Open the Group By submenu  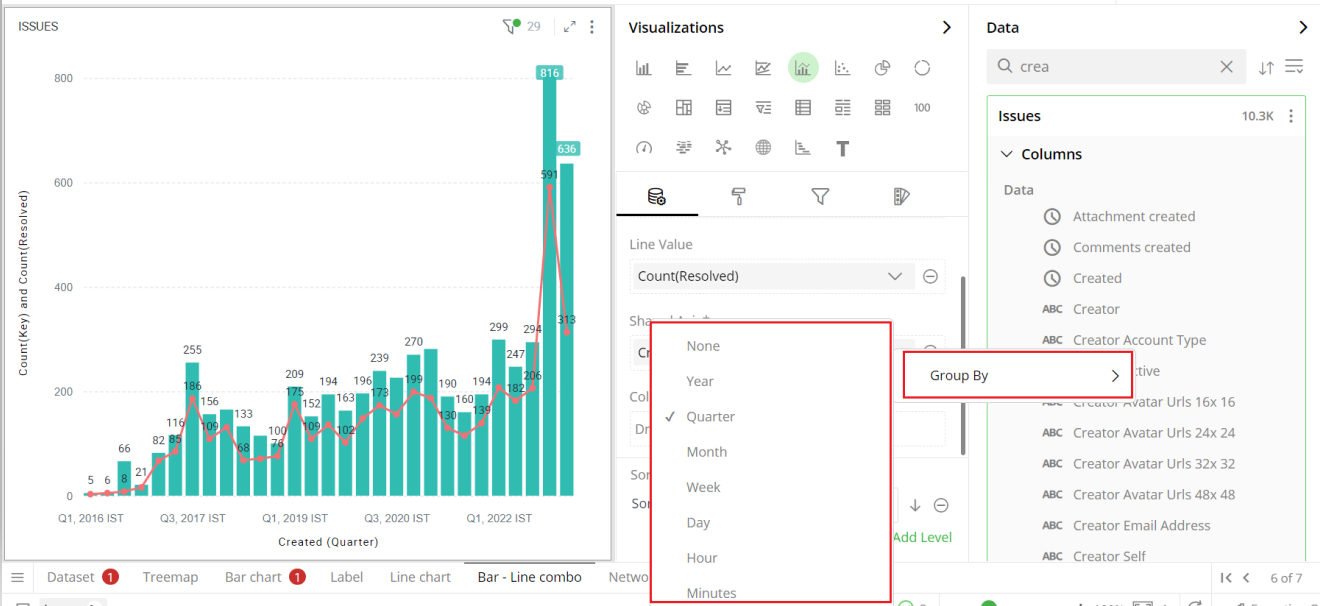(1018, 375)
